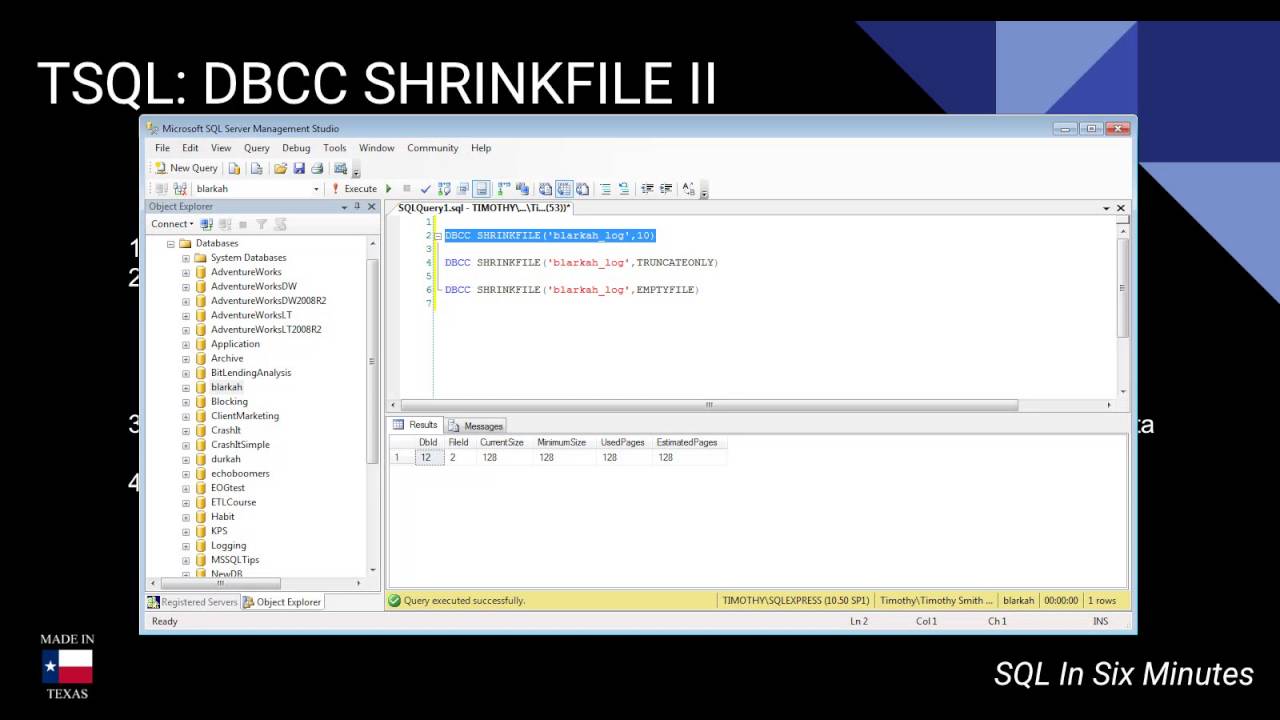Click the Cancel Executing Query square icon
The height and width of the screenshot is (720, 1280).
click(x=406, y=188)
